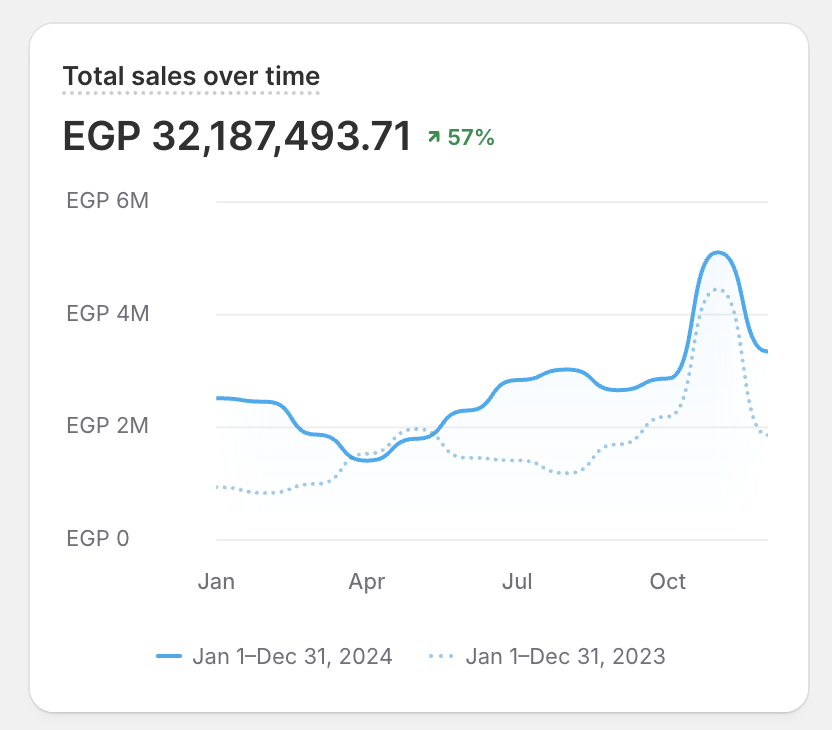This screenshot has width=832, height=730.
Task: Click the dotted 2023 legend line marker
Action: point(441,657)
